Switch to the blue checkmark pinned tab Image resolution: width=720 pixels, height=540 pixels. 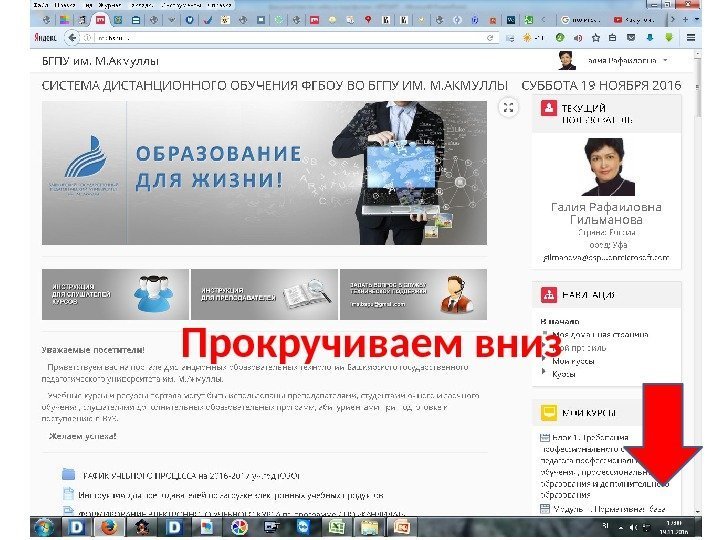[x=208, y=20]
